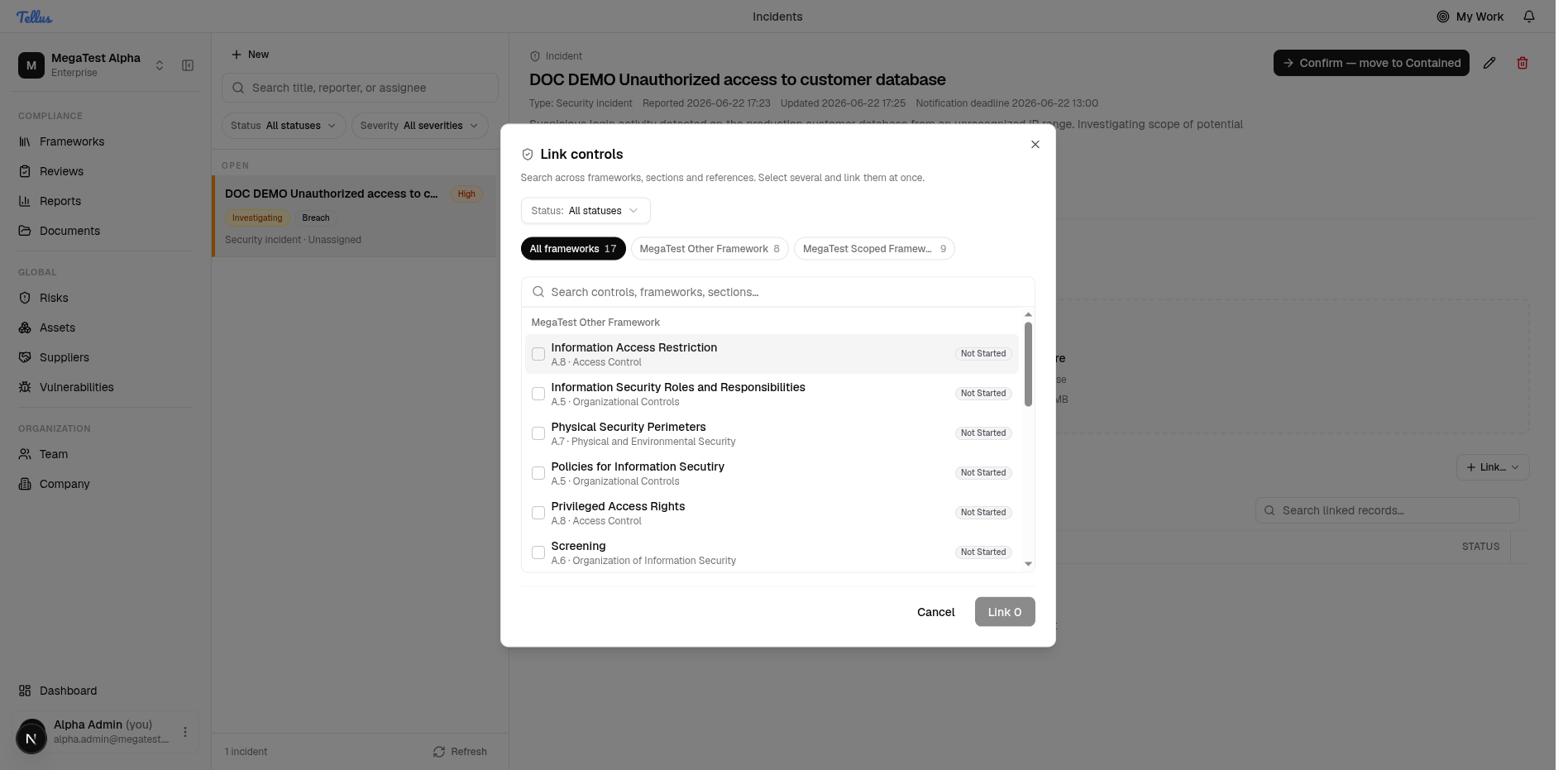Click the Breach tag
Screen dimensions: 1568x770
pos(316,218)
